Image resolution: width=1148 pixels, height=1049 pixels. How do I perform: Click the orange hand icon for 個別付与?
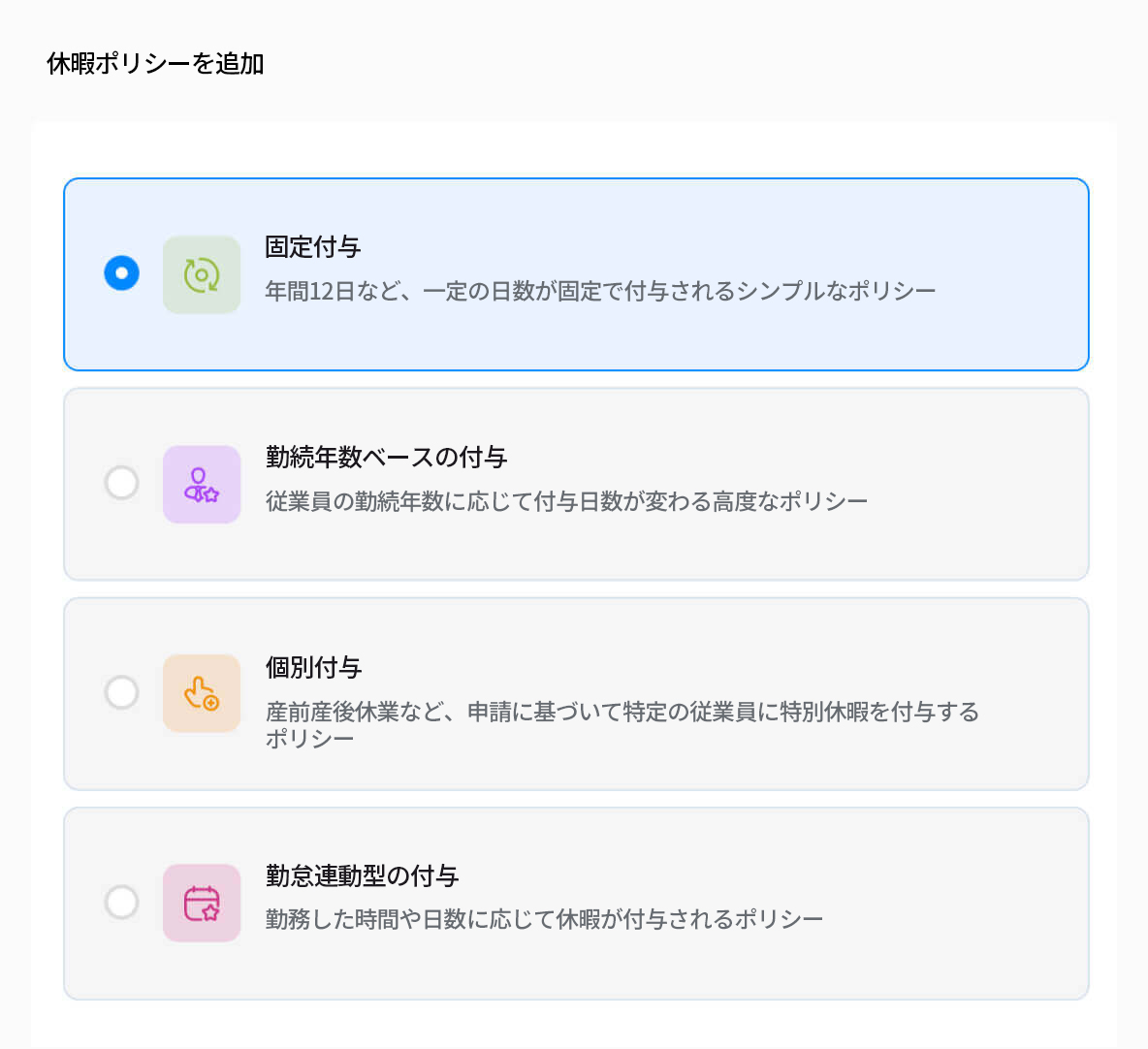tap(202, 693)
